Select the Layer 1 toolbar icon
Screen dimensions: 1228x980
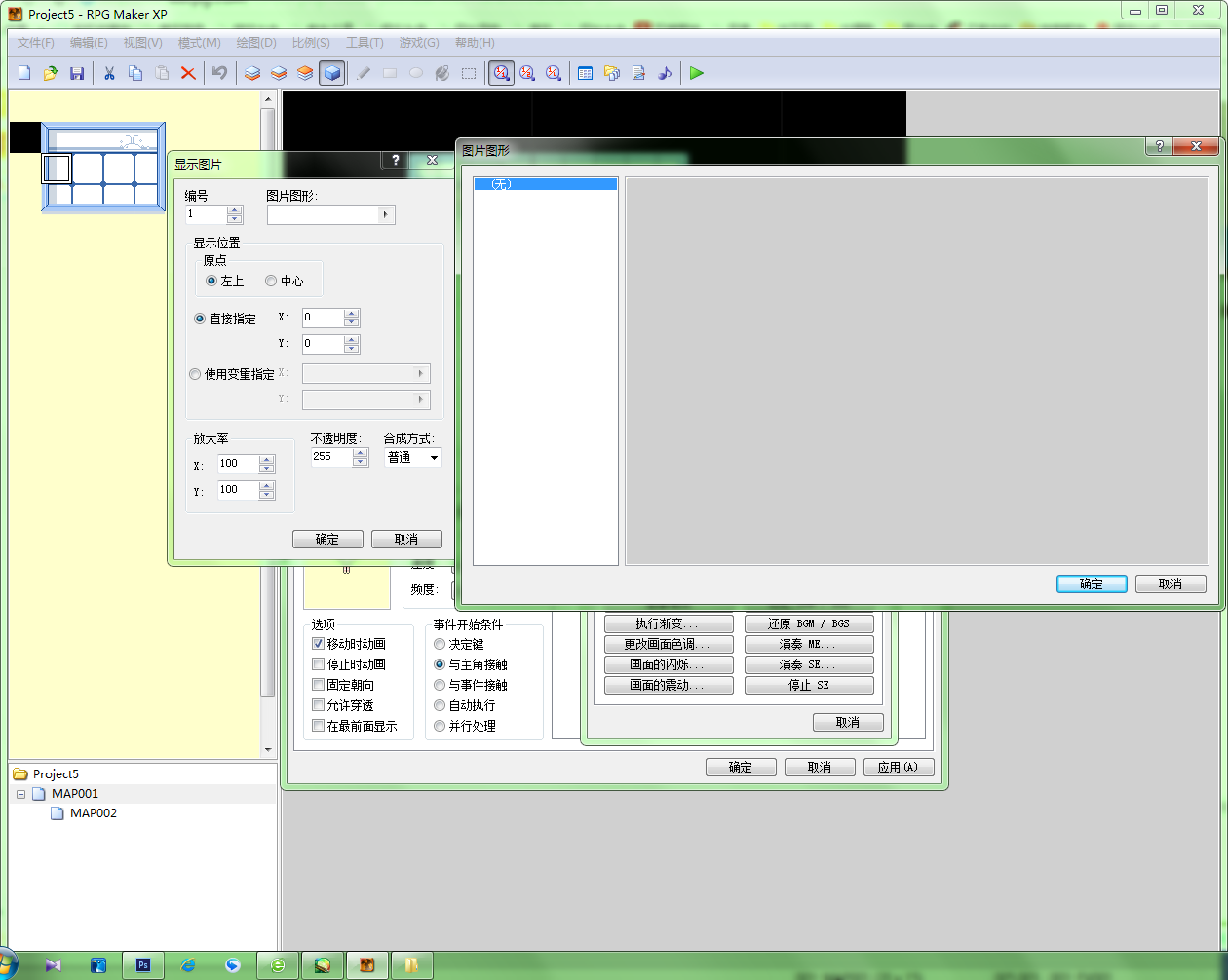tap(252, 73)
